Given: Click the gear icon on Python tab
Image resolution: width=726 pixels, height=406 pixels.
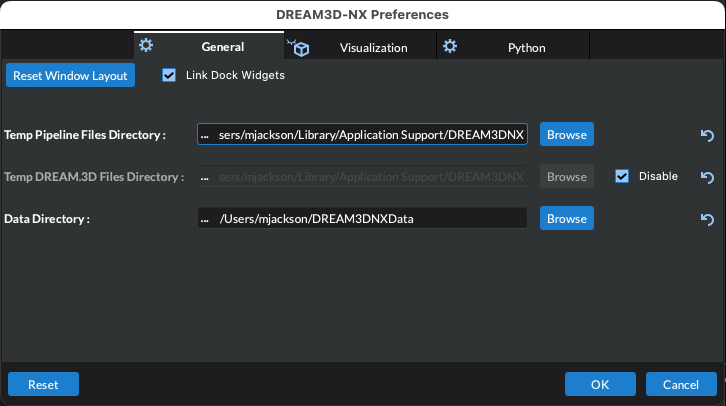Looking at the screenshot, I should (450, 46).
